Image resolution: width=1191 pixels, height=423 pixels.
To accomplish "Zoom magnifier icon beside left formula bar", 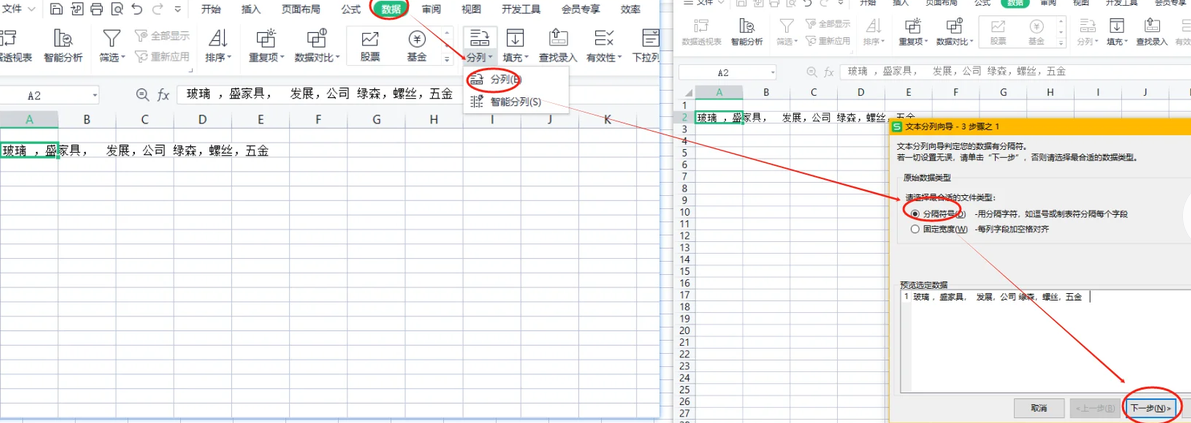I will (x=142, y=94).
